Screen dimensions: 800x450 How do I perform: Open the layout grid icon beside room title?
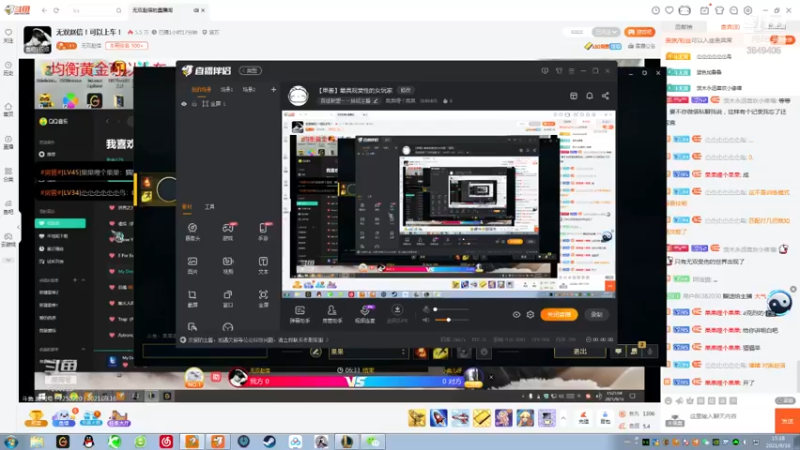[x=573, y=96]
